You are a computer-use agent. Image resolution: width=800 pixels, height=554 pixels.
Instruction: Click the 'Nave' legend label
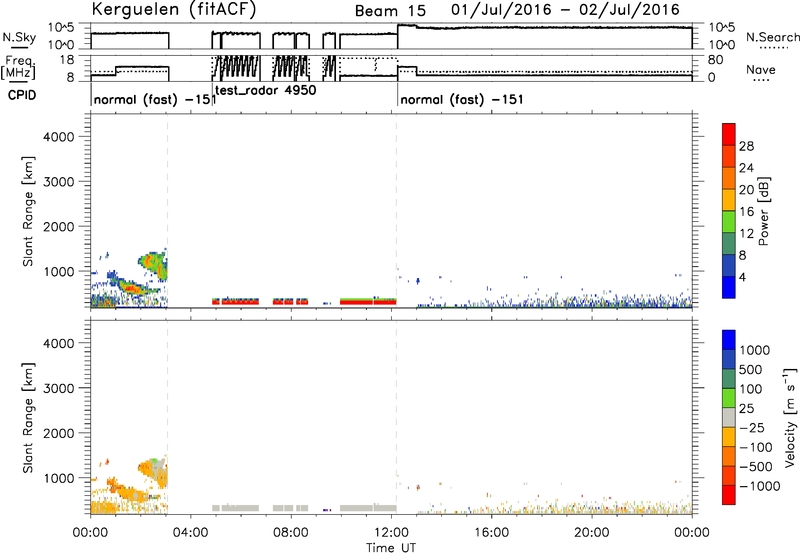(x=761, y=70)
